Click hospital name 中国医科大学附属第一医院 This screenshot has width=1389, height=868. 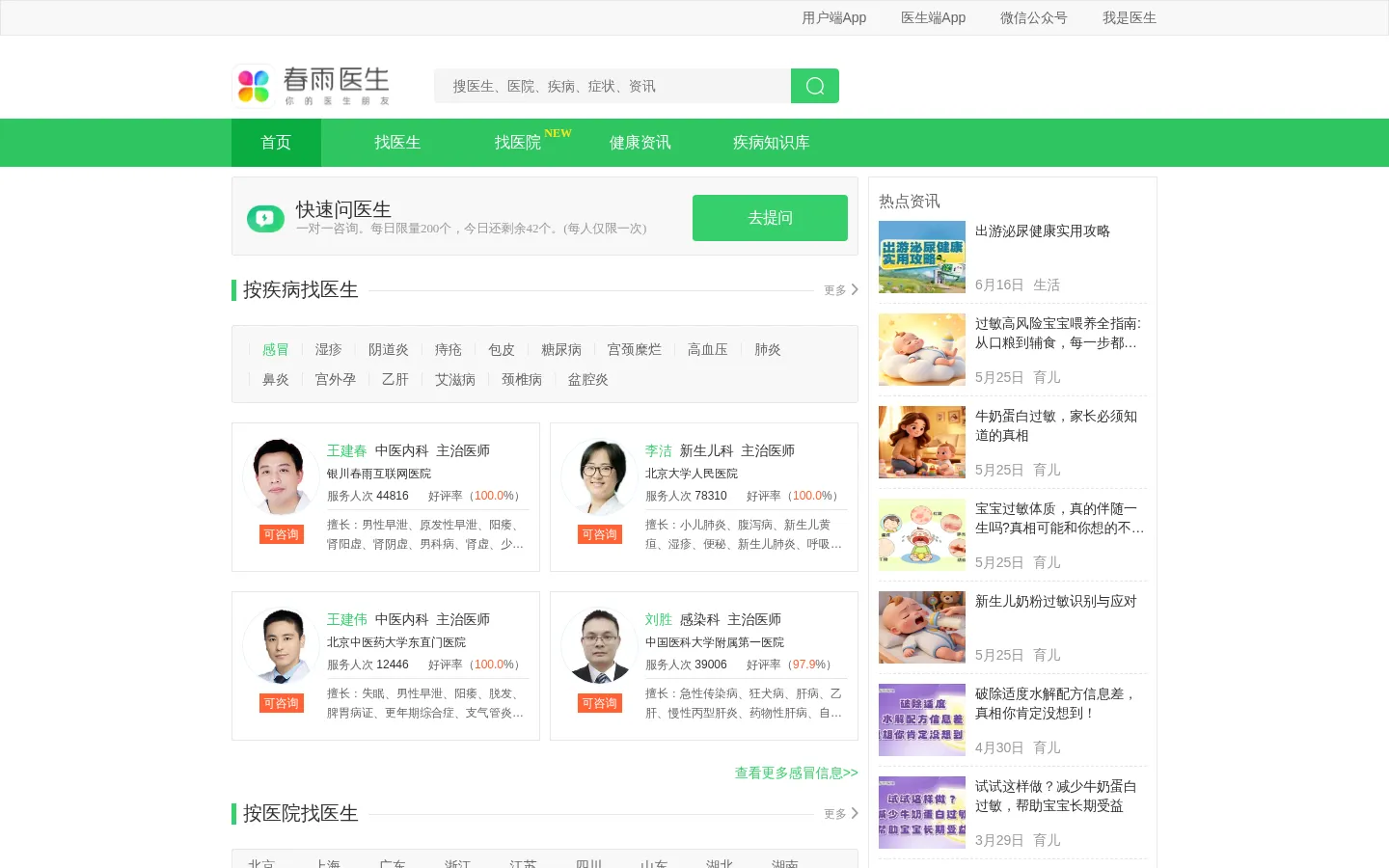point(715,642)
